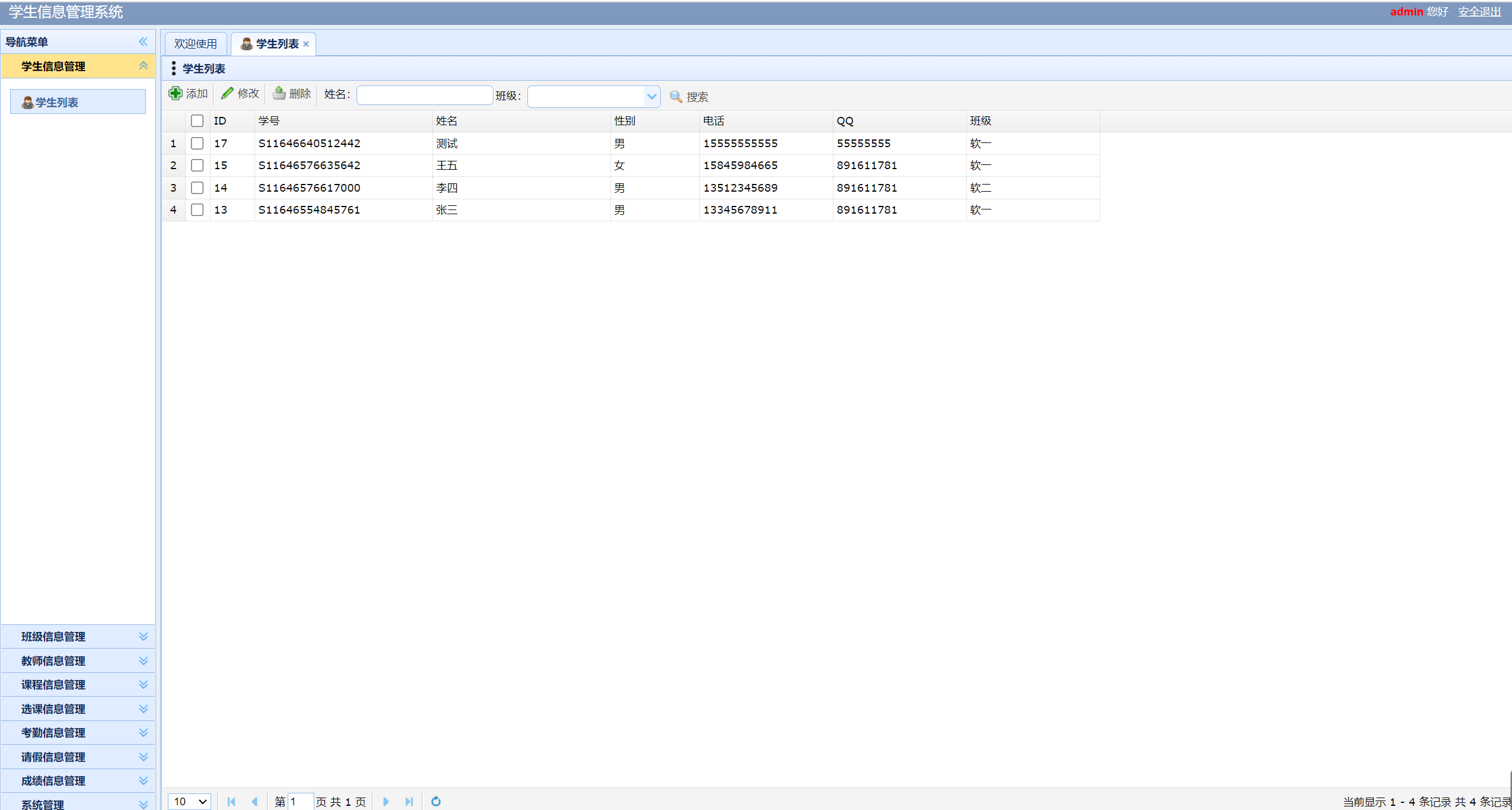Collapse the 学生信息管理 accordion section
Image resolution: width=1512 pixels, height=810 pixels.
[x=143, y=66]
